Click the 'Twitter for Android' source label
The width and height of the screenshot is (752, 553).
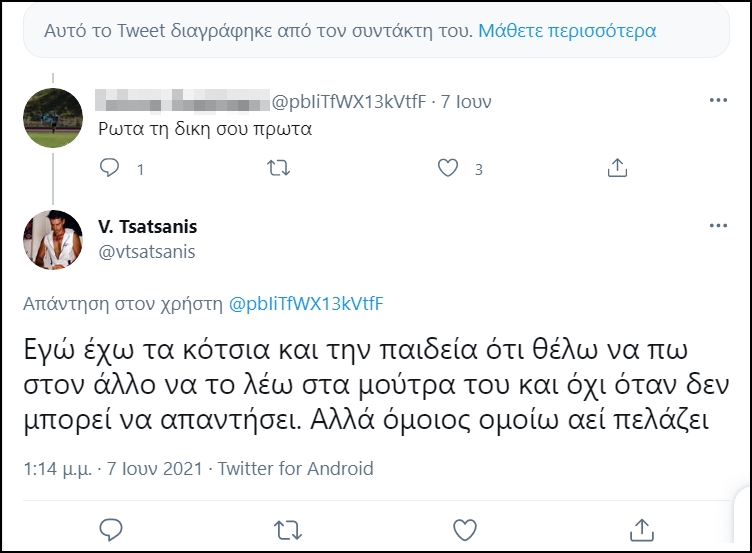296,468
